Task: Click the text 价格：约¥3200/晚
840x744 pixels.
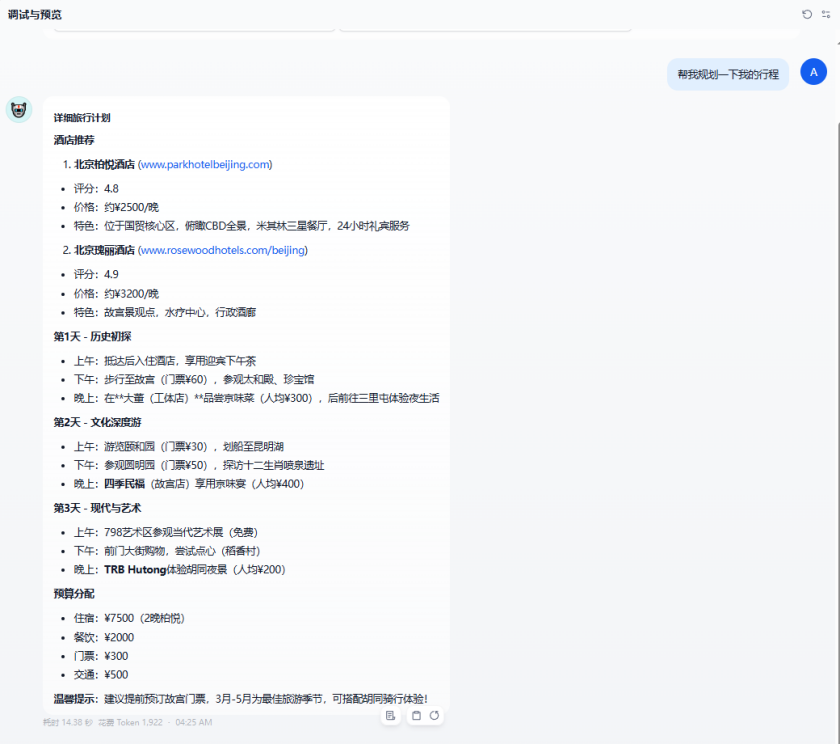Action: click(x=116, y=294)
